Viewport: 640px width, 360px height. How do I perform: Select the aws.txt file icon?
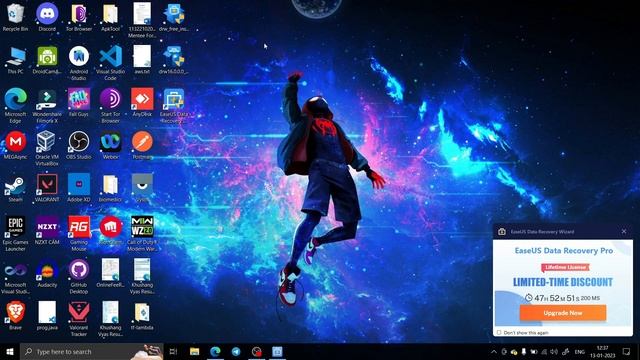click(x=142, y=60)
